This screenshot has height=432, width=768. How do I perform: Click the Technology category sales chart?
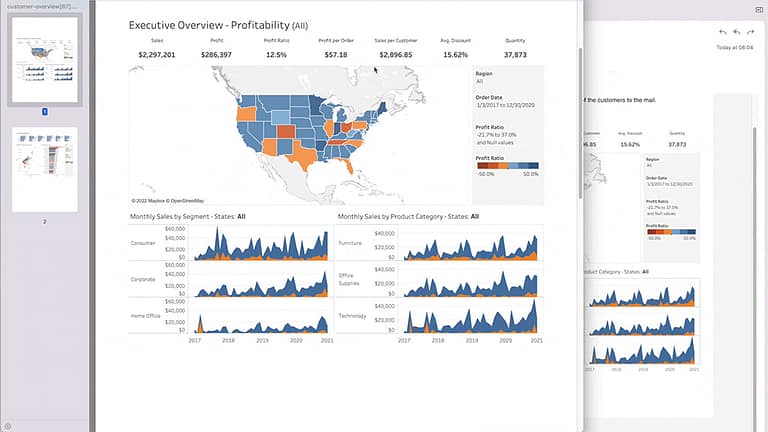(x=466, y=316)
